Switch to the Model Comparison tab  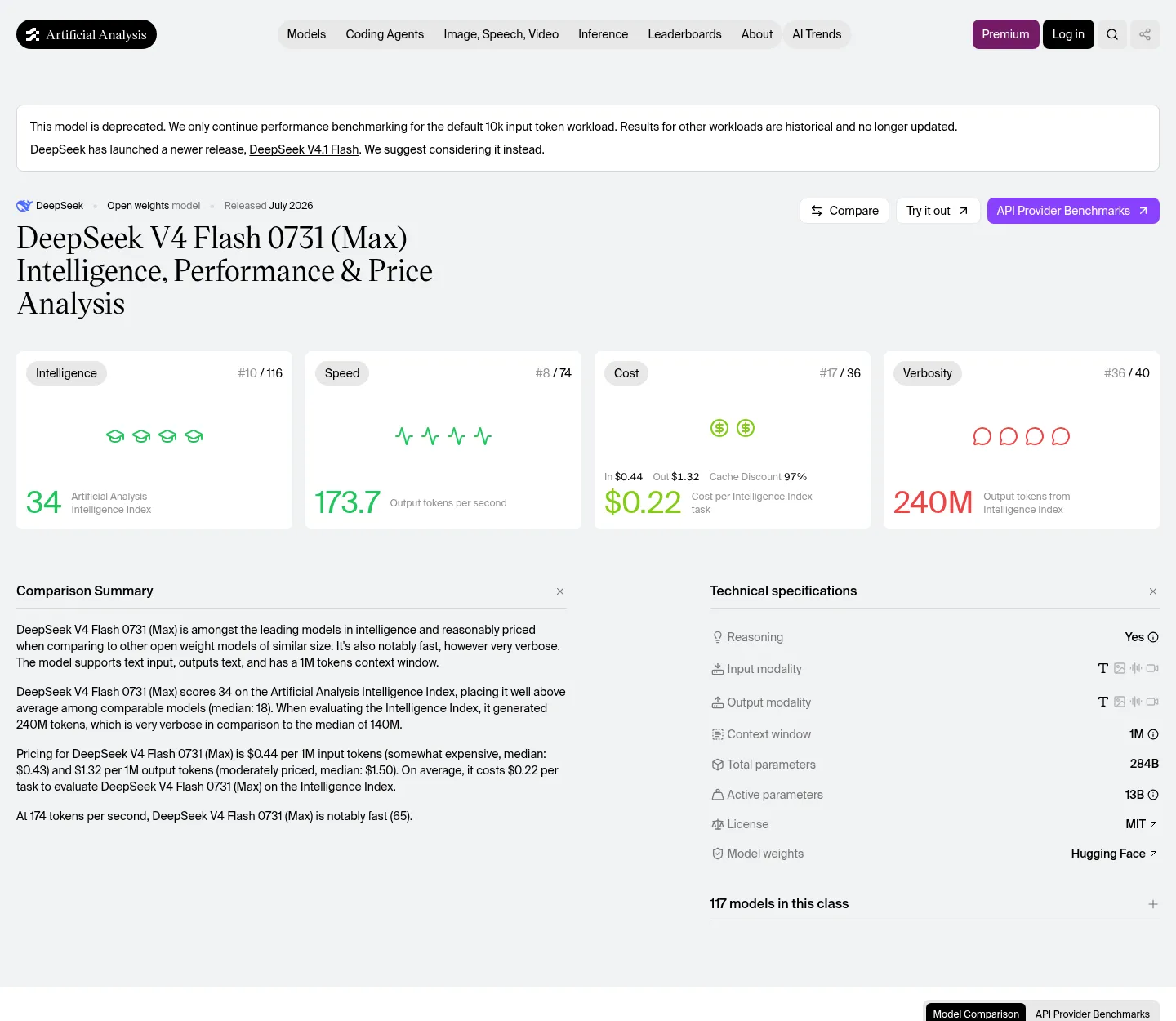coord(976,1014)
